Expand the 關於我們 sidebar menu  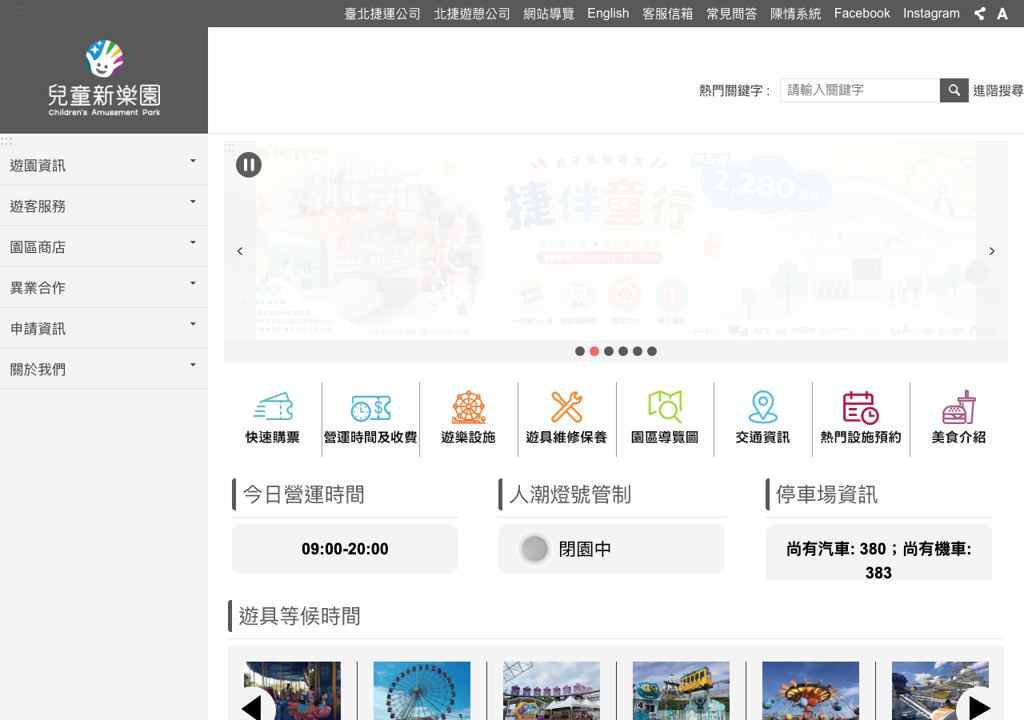pos(104,369)
